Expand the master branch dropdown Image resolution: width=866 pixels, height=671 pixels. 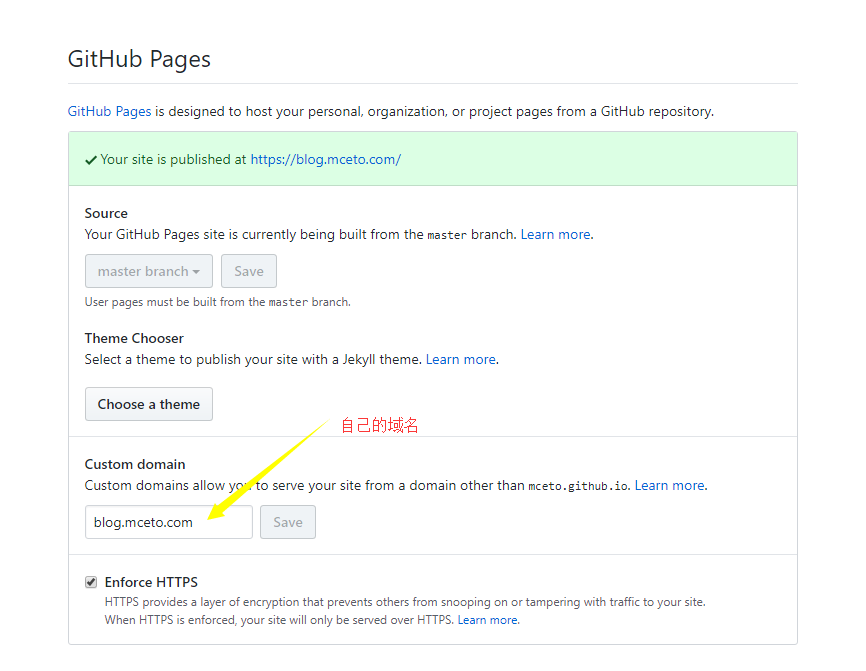[149, 271]
